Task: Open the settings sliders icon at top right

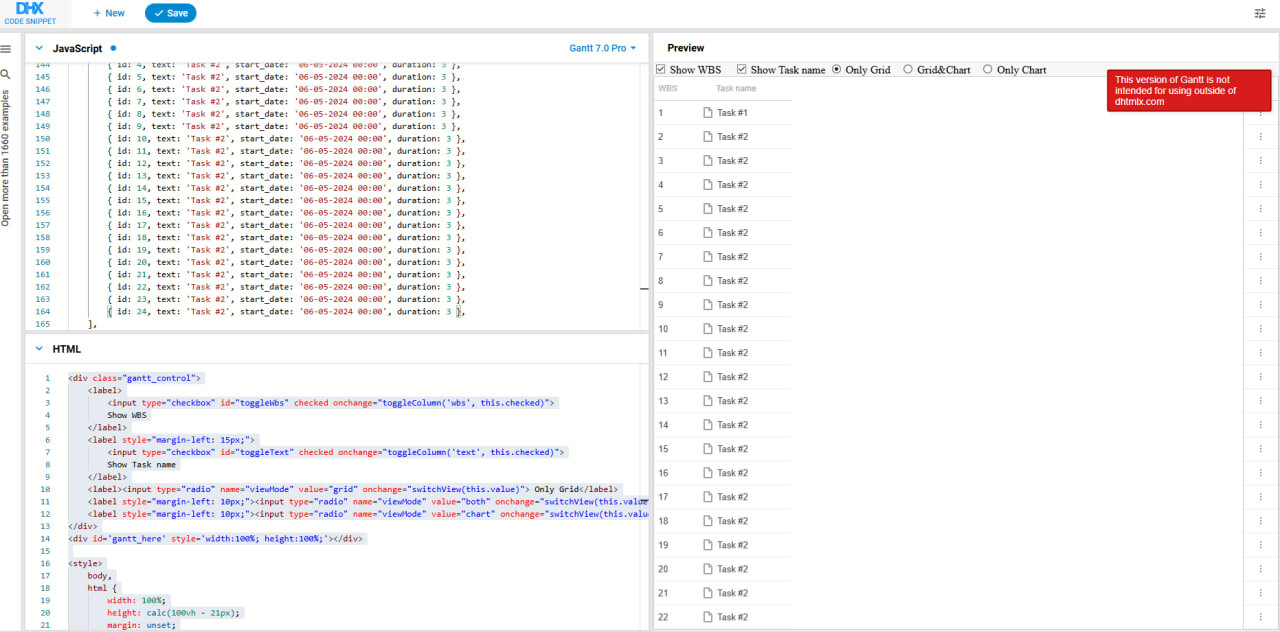Action: [x=1260, y=13]
